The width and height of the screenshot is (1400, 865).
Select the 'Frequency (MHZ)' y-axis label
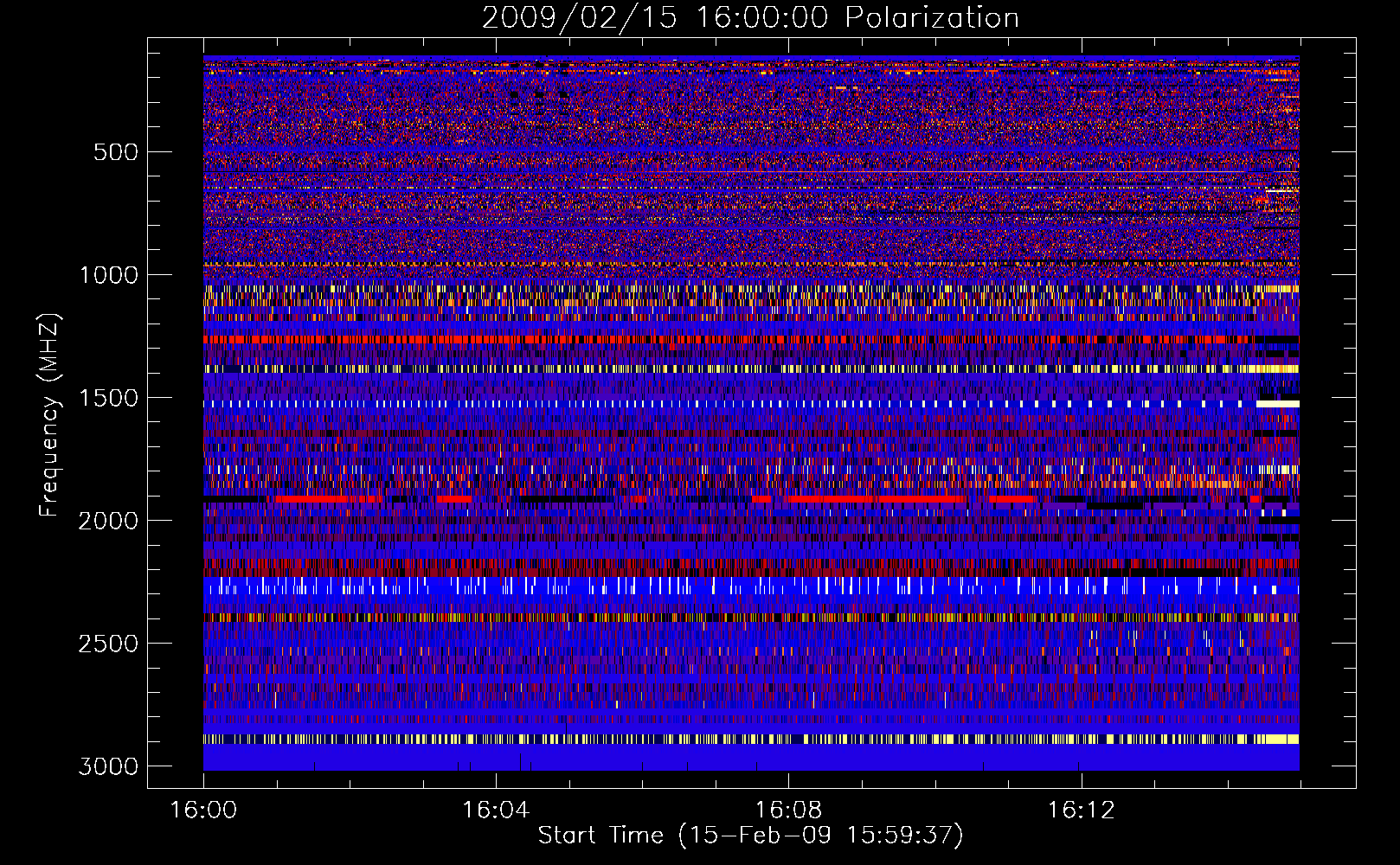pyautogui.click(x=49, y=415)
